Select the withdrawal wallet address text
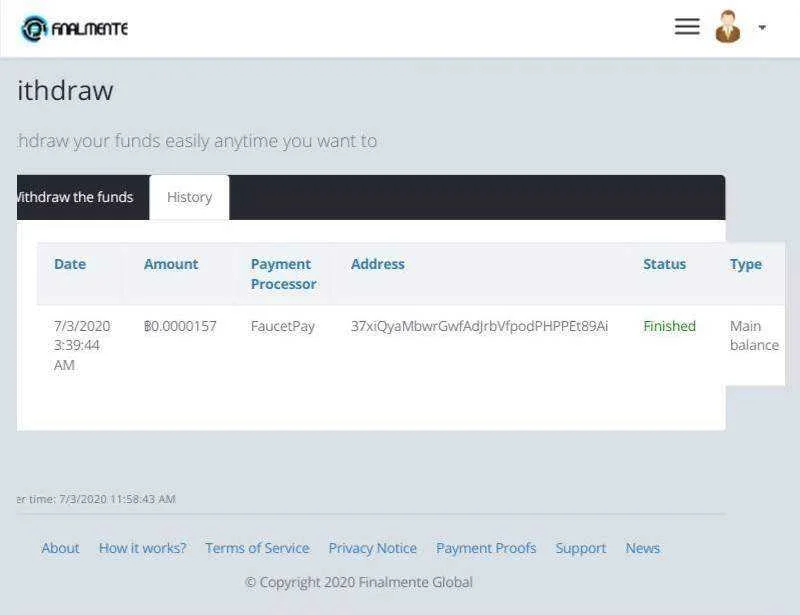This screenshot has height=615, width=800. pos(479,326)
